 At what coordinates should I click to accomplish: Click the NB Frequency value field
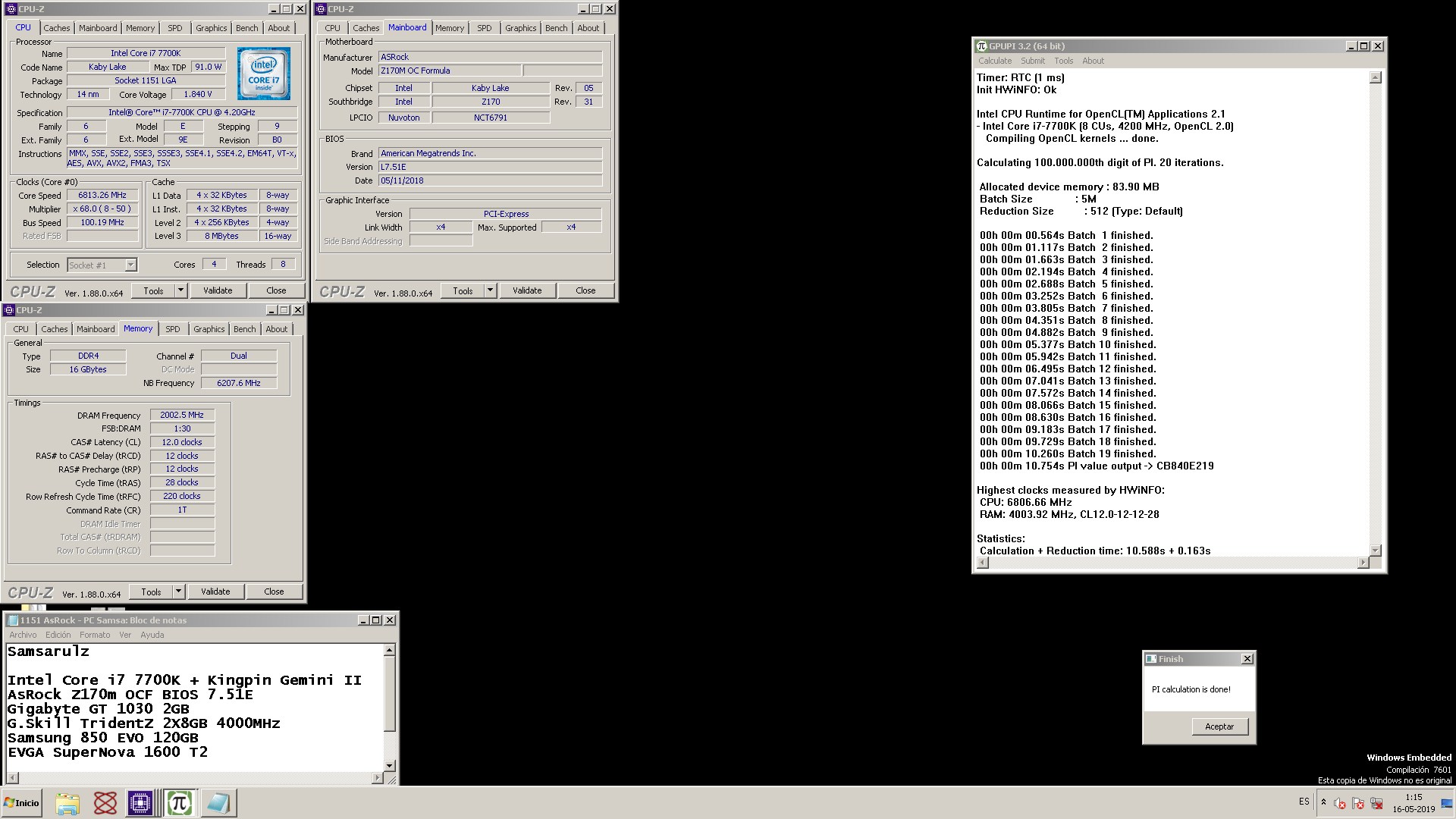[x=239, y=383]
